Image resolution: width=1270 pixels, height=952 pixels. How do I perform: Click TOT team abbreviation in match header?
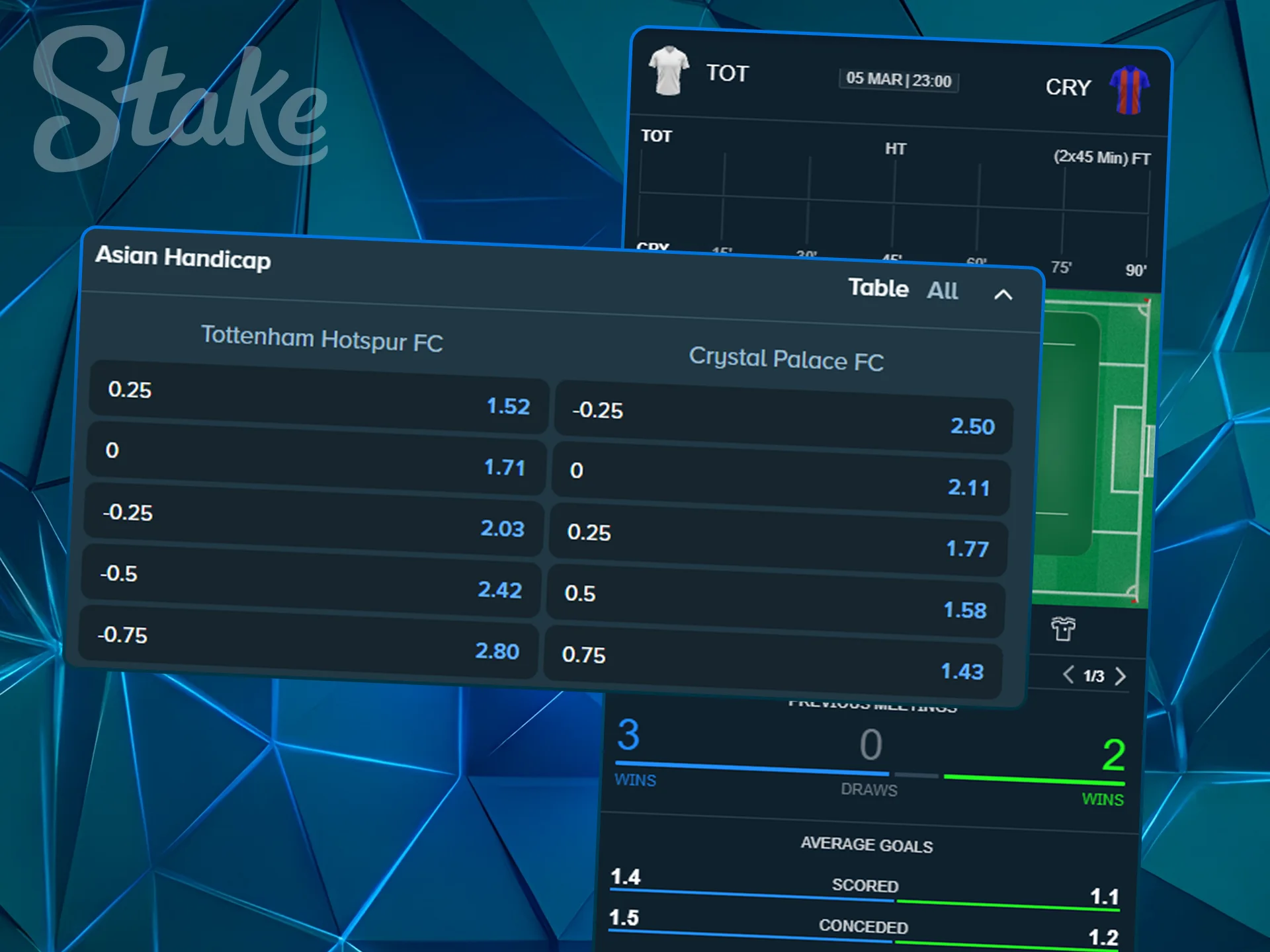pos(728,73)
